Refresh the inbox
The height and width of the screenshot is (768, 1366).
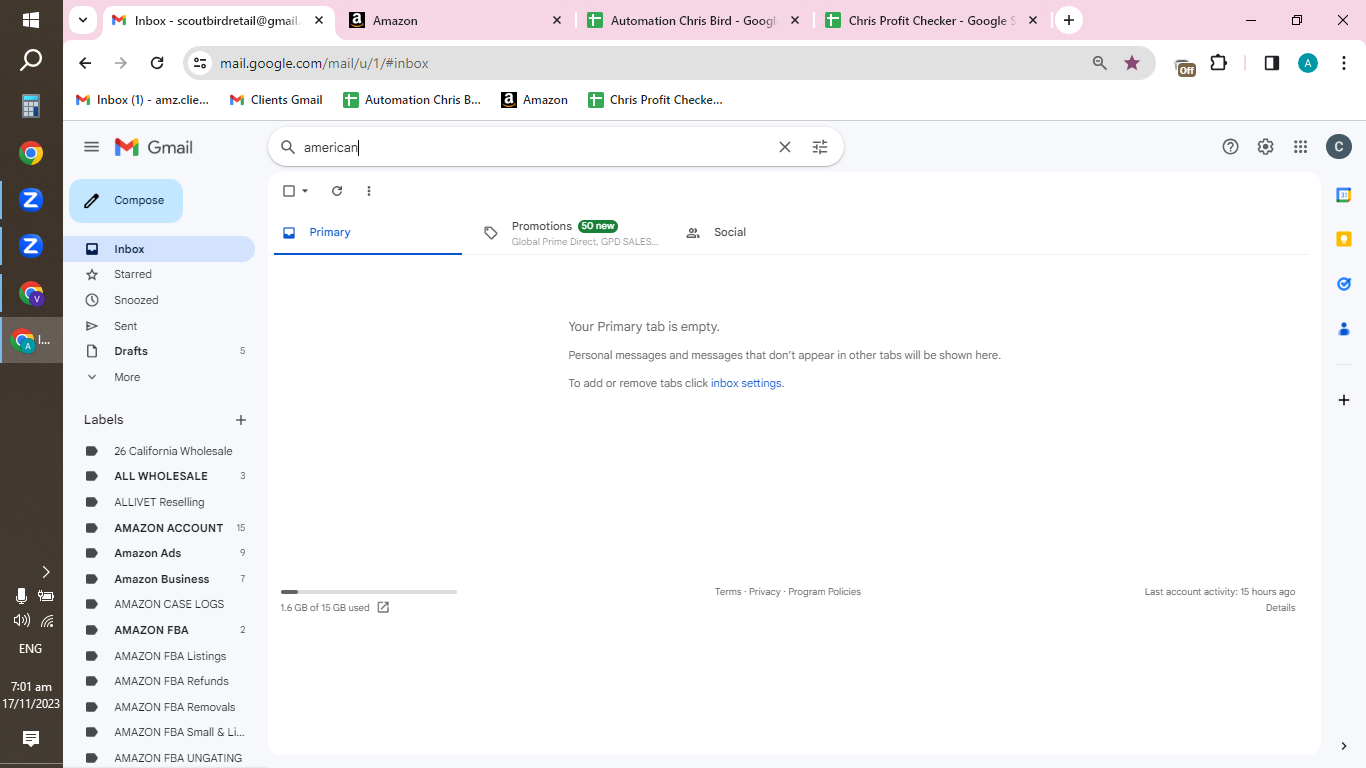337,191
